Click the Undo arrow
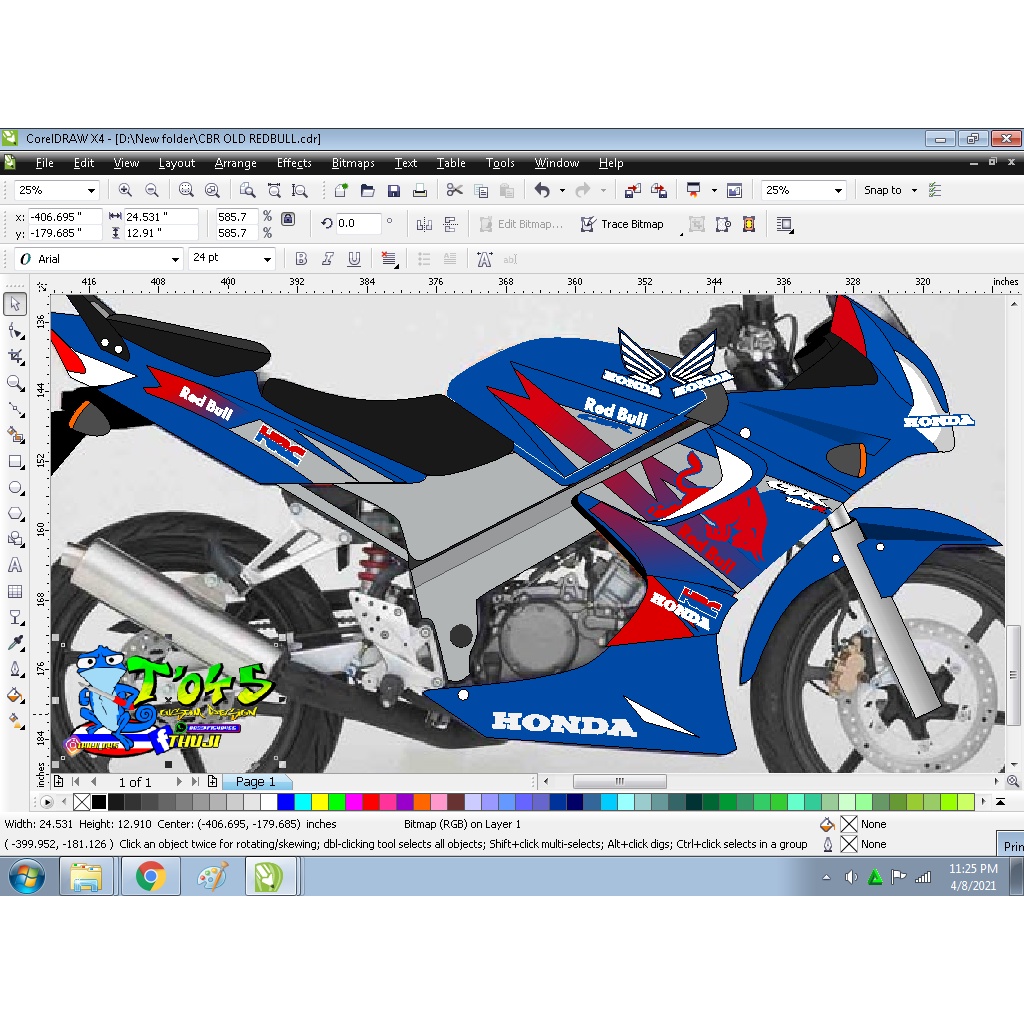1024x1024 pixels. [542, 190]
